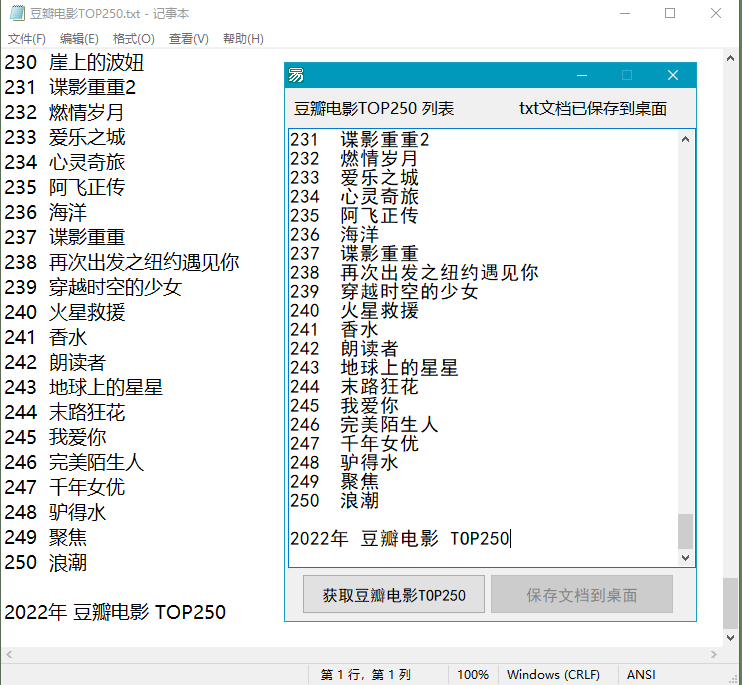742x685 pixels.
Task: Click popup list row 243 地球上的星星
Action: [374, 368]
